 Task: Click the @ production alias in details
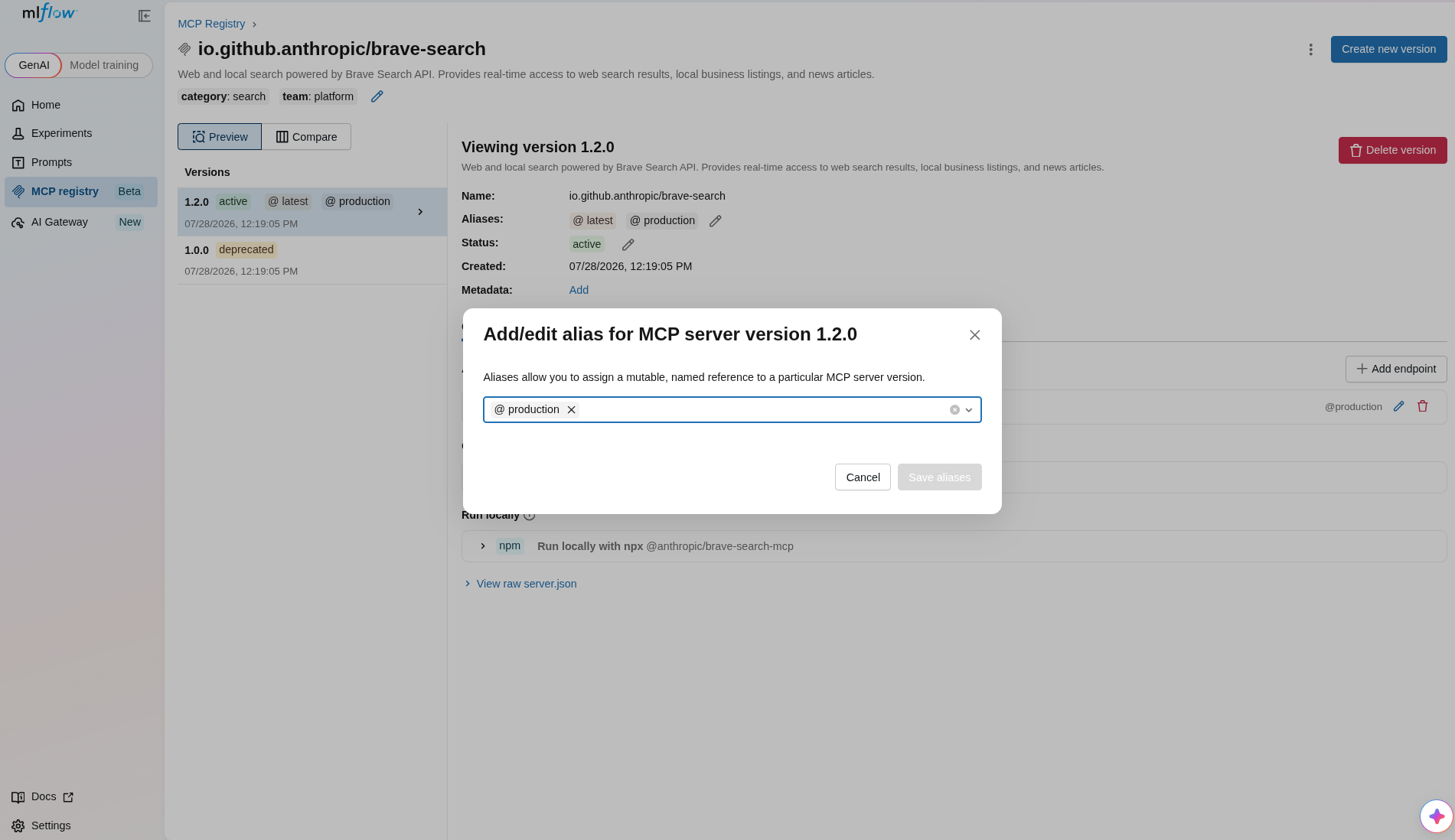[662, 220]
